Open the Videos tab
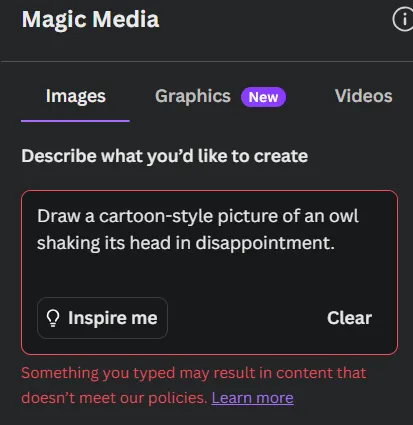 (363, 96)
